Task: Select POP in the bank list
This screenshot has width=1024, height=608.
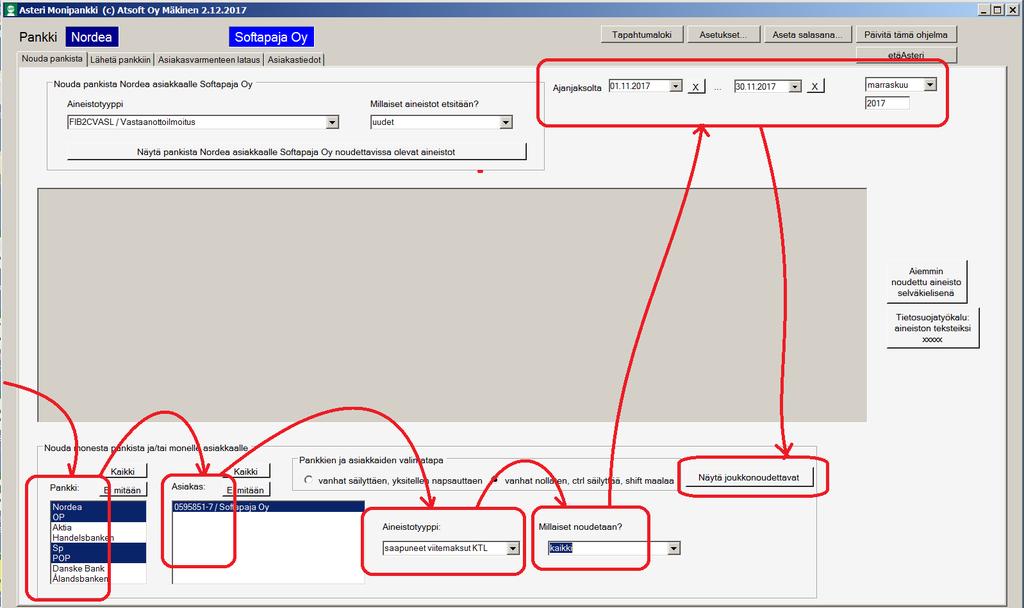Action: pyautogui.click(x=98, y=558)
